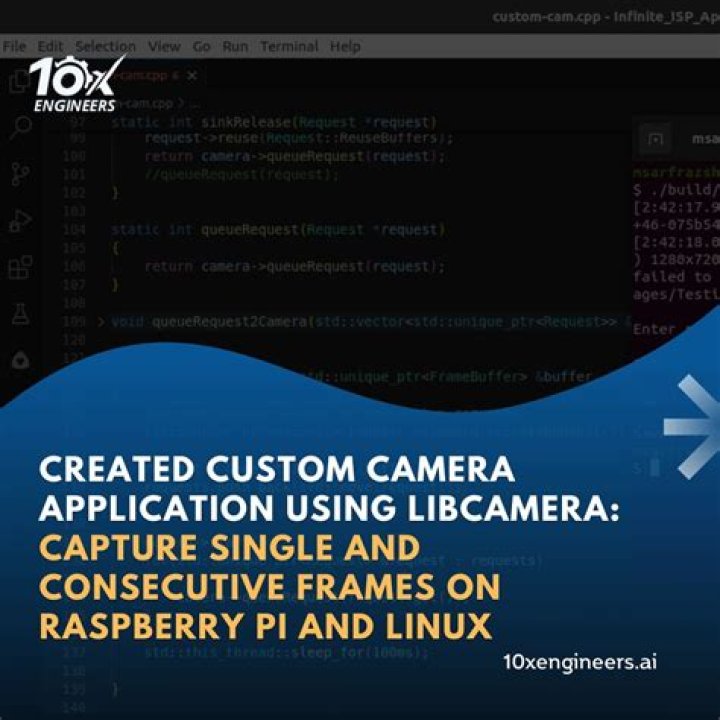Click the sinkRelease function declaration line
This screenshot has height=720, width=720.
point(274,122)
